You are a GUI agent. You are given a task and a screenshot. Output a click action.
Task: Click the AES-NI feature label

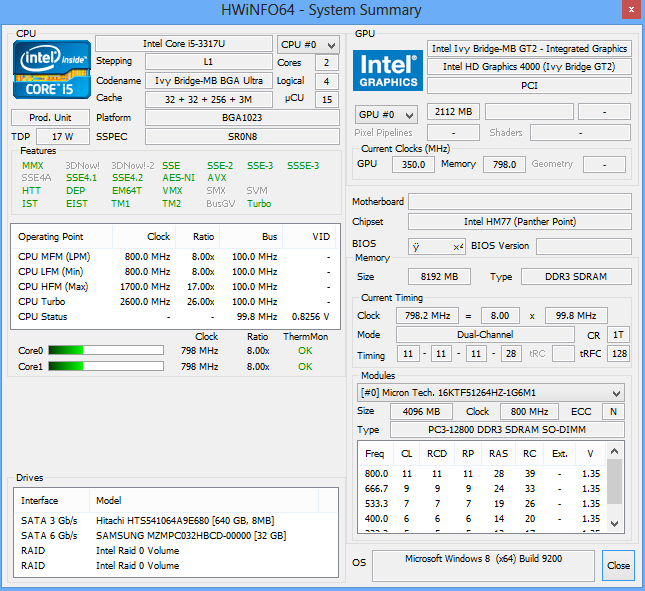(179, 178)
